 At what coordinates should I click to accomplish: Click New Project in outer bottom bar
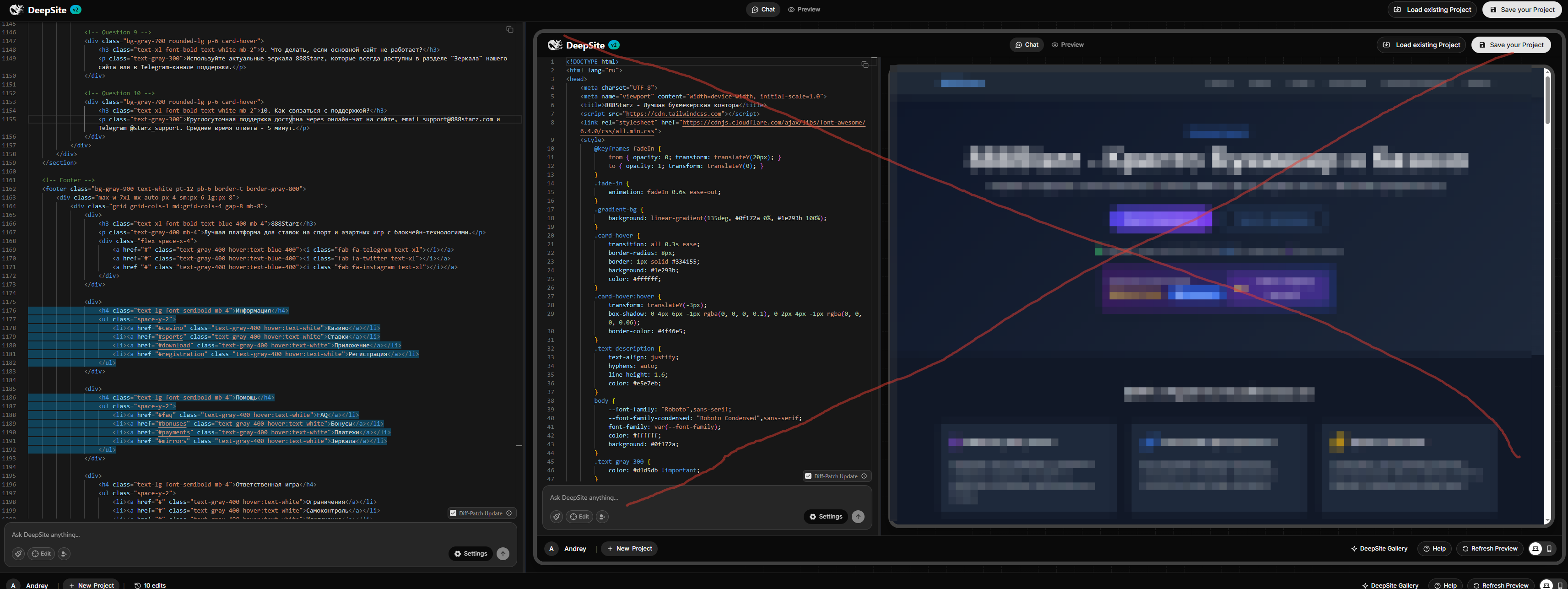[91, 585]
